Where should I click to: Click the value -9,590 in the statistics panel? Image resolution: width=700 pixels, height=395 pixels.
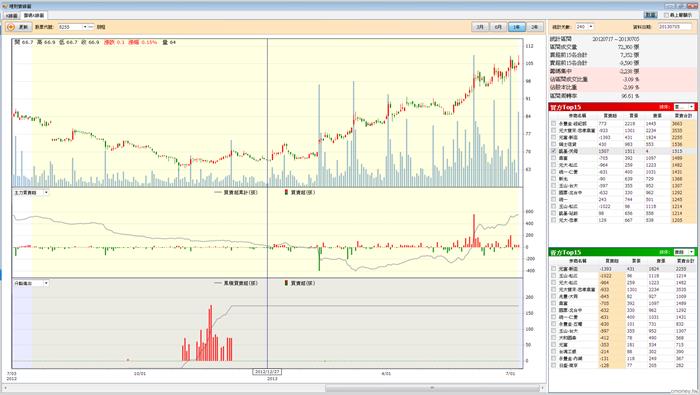tap(626, 63)
